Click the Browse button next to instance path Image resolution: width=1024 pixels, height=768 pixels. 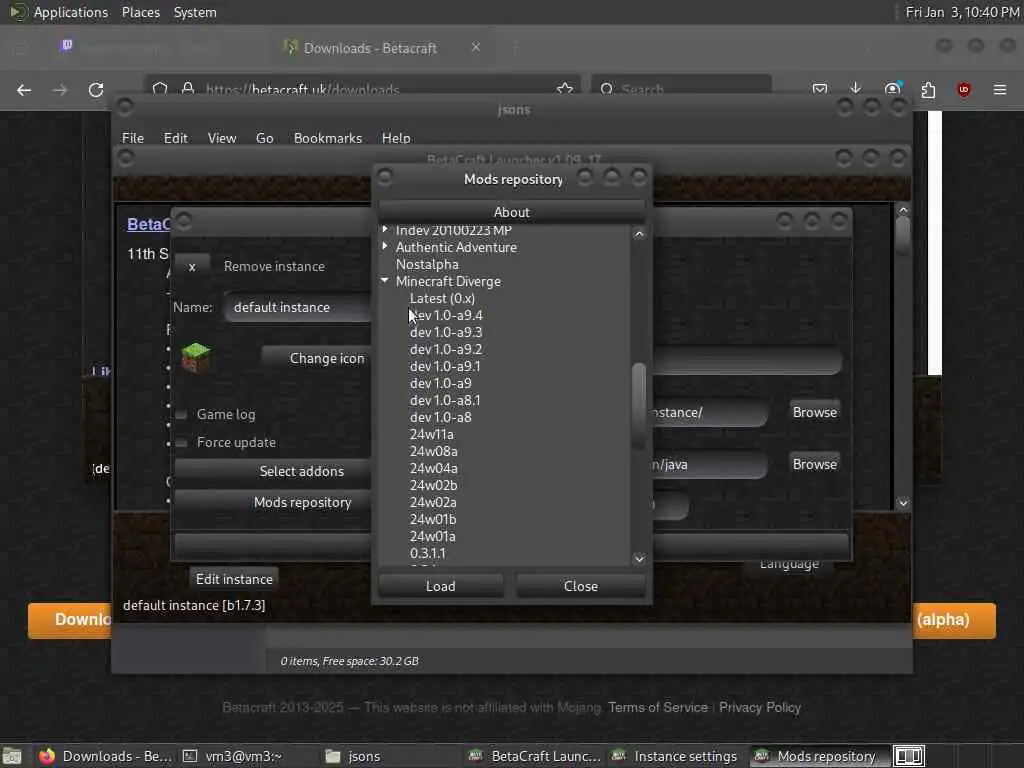click(814, 412)
